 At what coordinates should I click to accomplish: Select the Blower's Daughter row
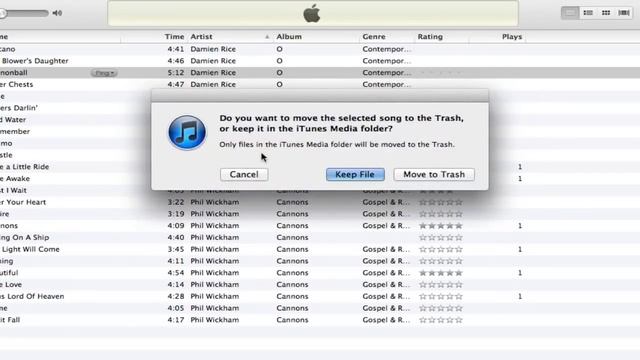320,61
